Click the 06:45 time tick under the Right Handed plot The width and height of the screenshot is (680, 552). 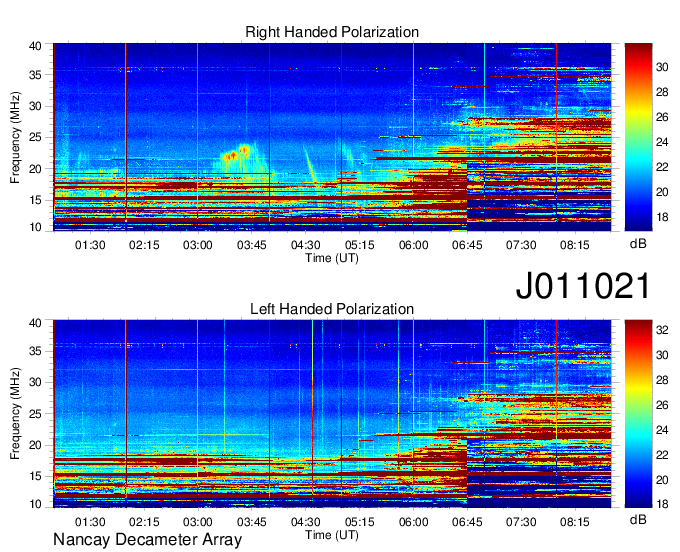pyautogui.click(x=467, y=245)
